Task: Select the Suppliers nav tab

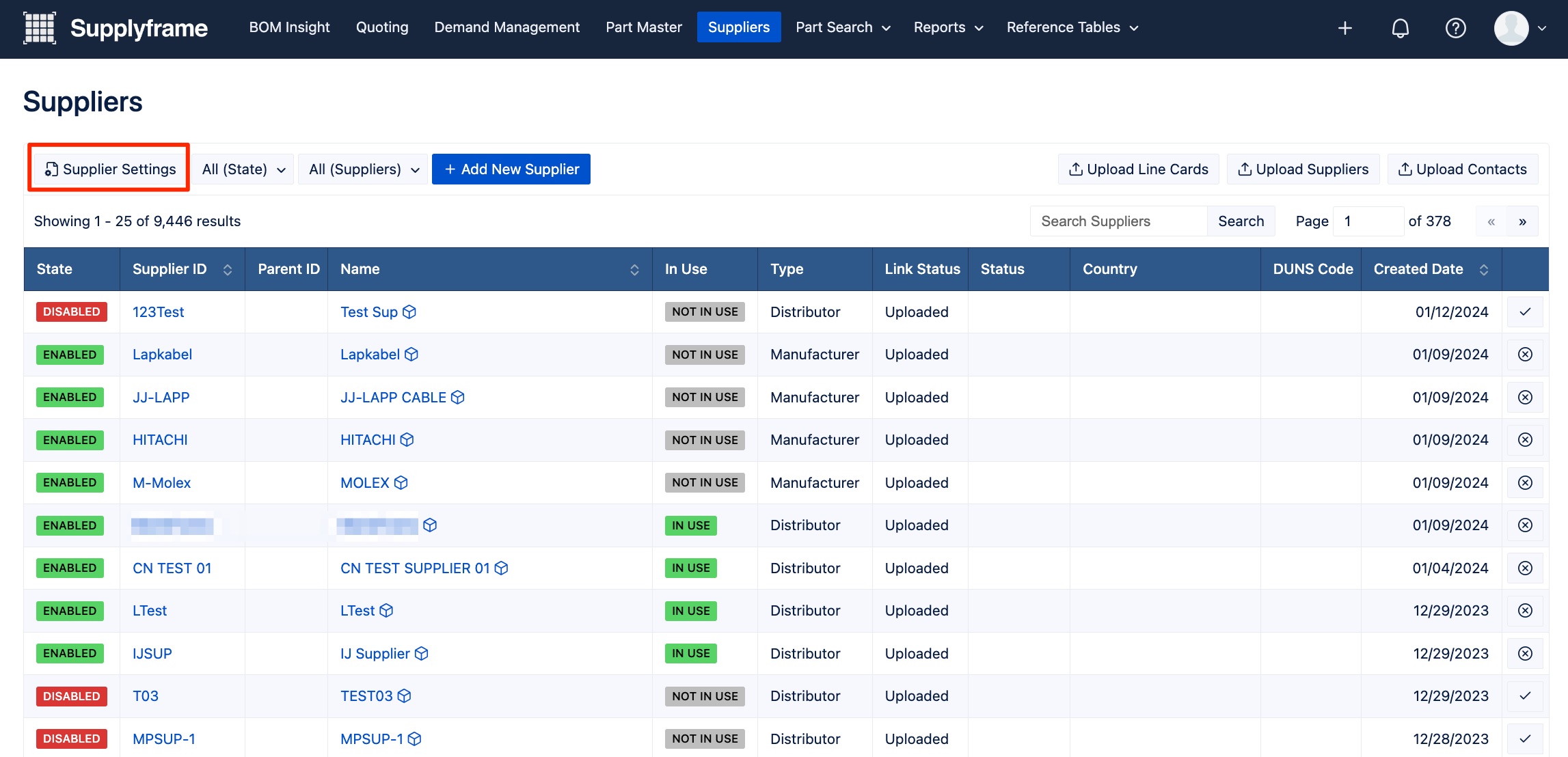Action: [739, 27]
